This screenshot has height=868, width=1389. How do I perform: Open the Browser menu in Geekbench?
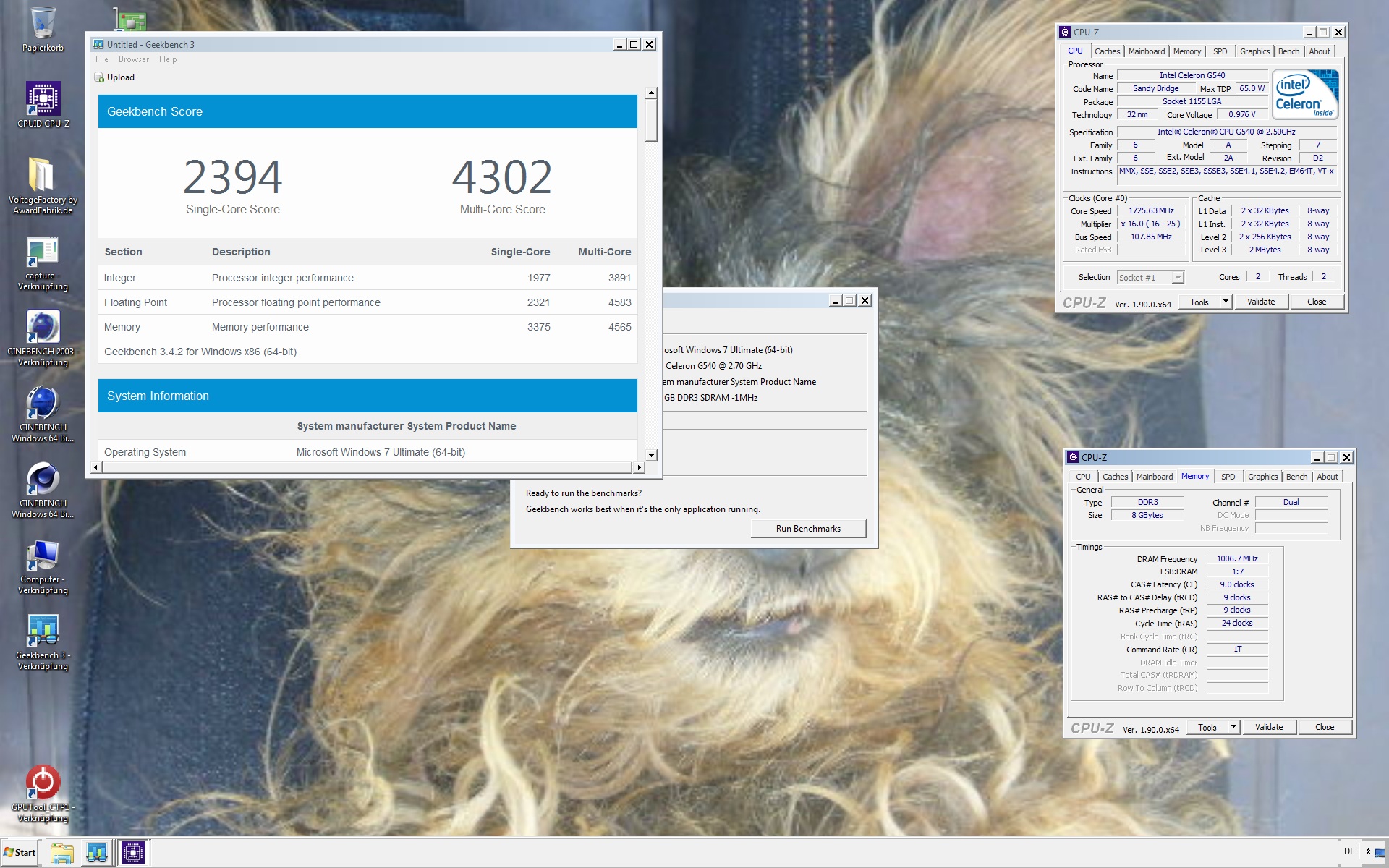(x=134, y=59)
